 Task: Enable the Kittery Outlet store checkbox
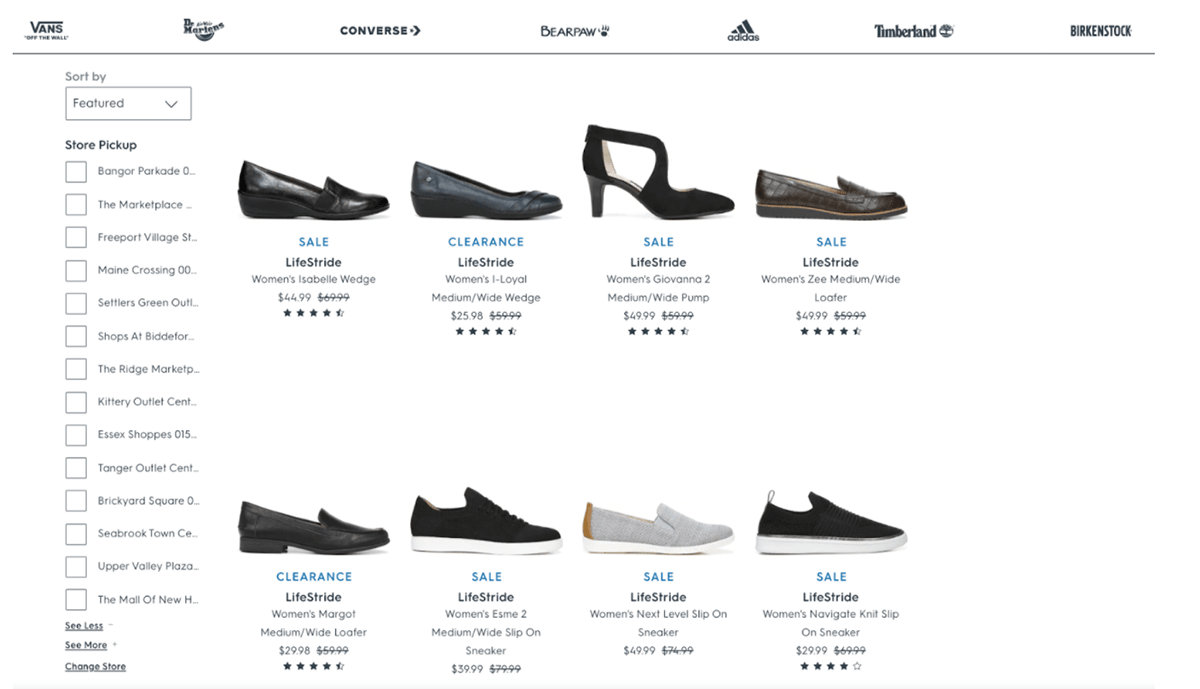pyautogui.click(x=76, y=402)
